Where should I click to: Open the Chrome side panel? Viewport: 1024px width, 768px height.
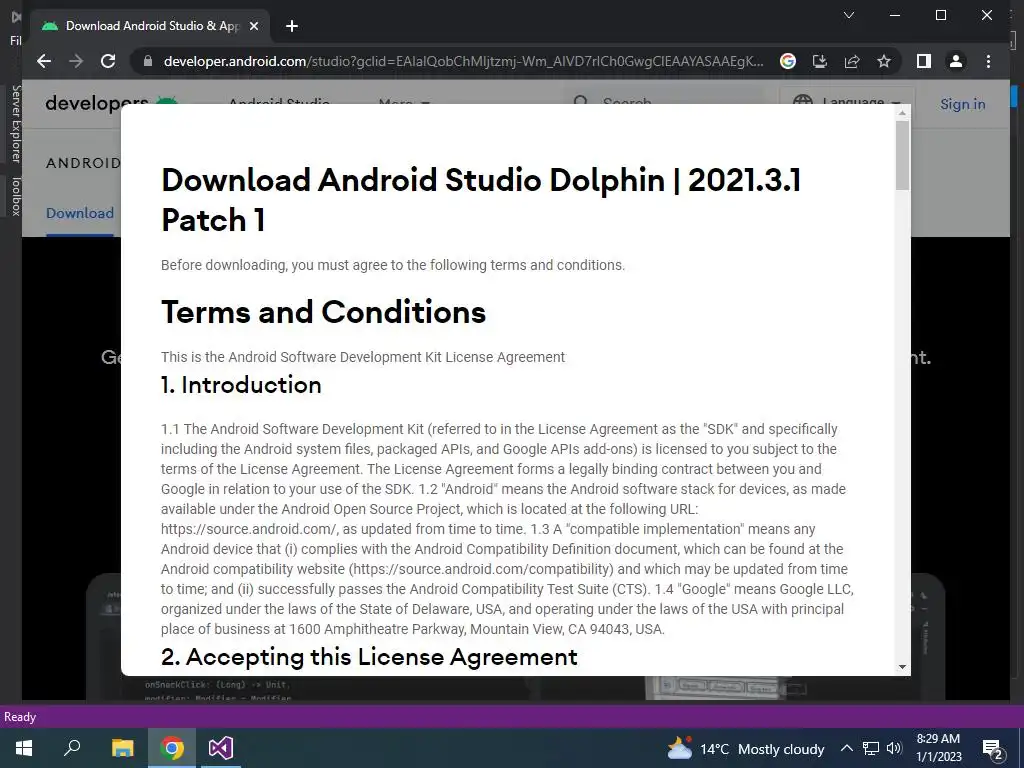(x=923, y=61)
